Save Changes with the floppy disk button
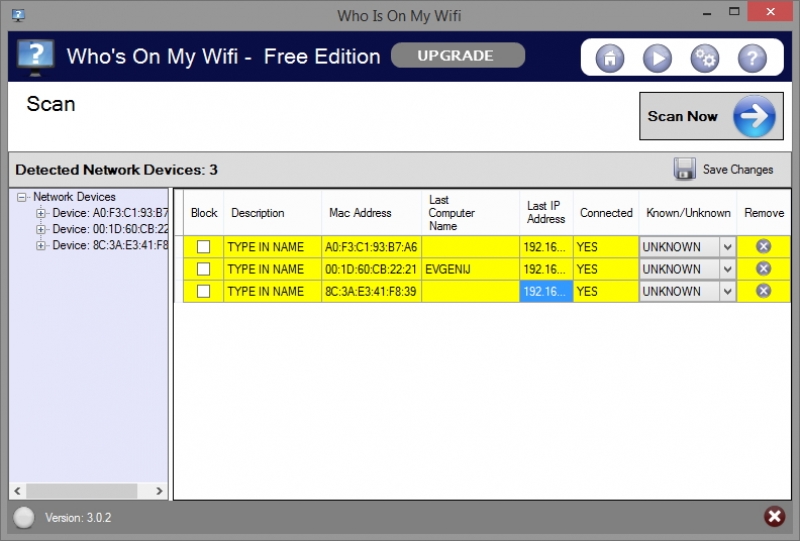This screenshot has width=800, height=541. tap(723, 169)
